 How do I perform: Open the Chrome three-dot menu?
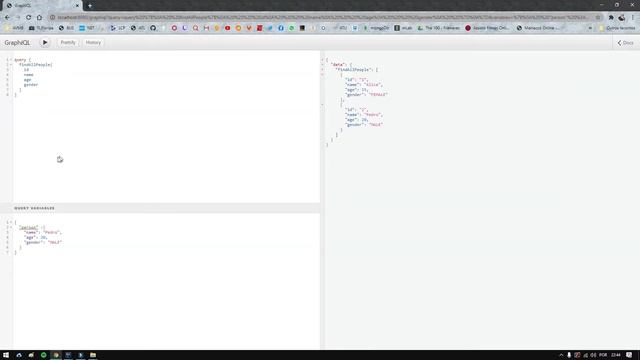click(633, 18)
